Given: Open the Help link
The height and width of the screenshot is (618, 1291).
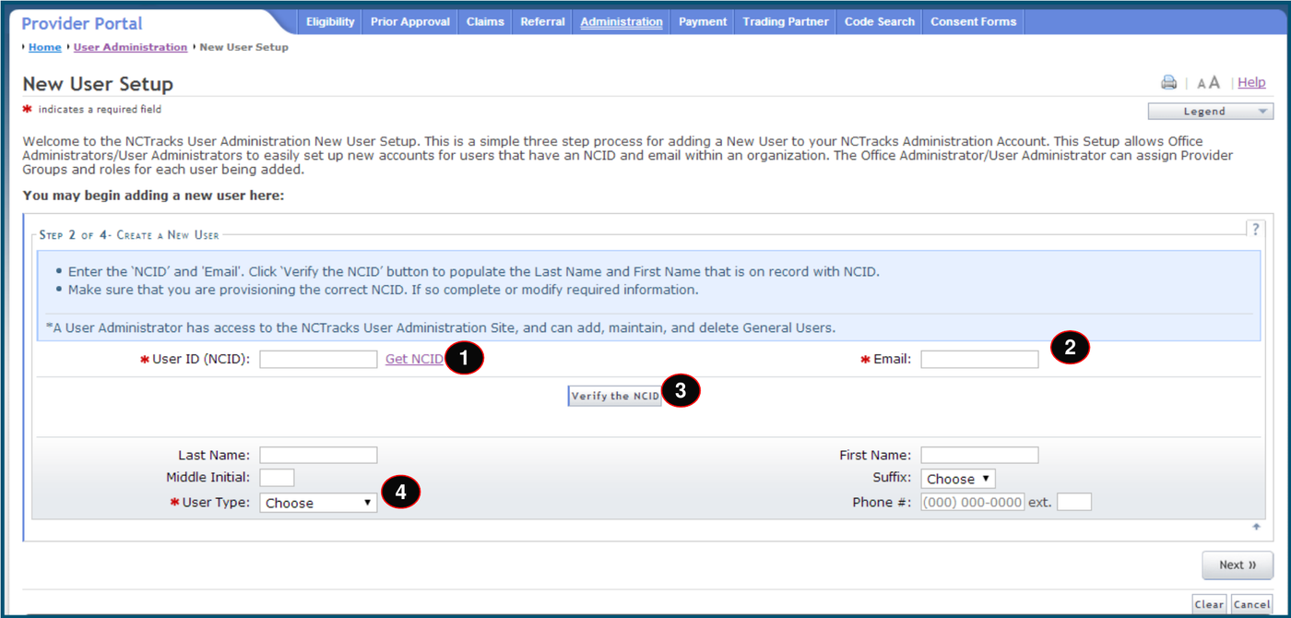Looking at the screenshot, I should click(1251, 83).
